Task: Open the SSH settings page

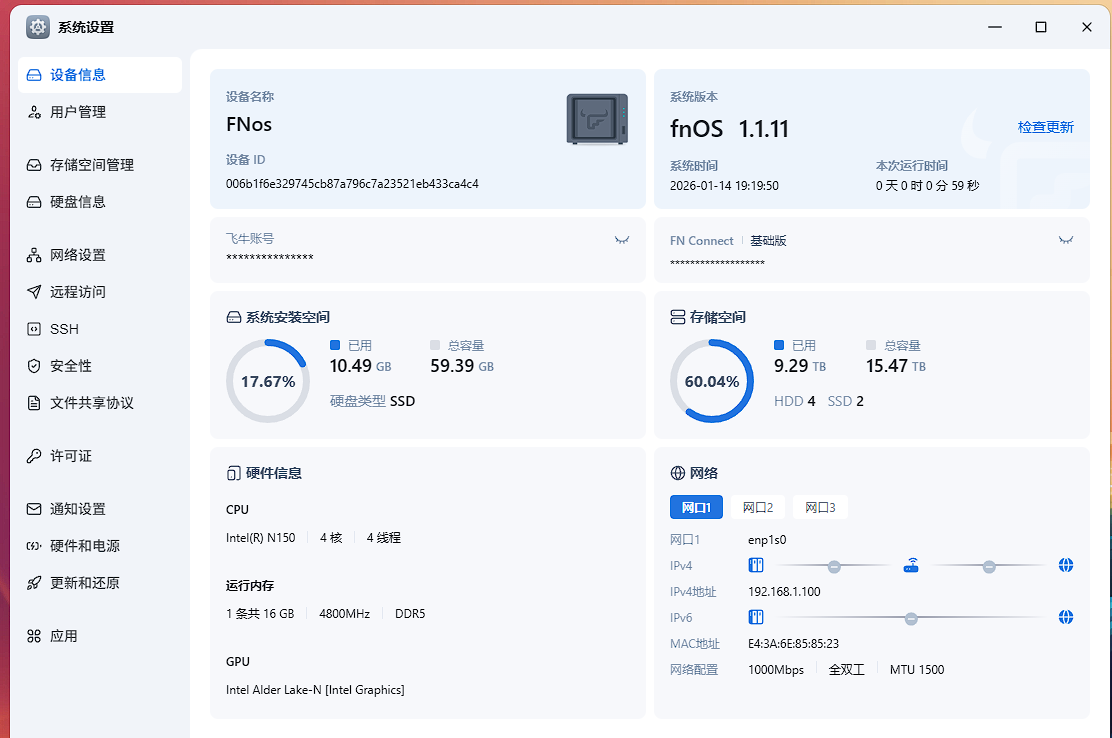Action: (x=64, y=329)
